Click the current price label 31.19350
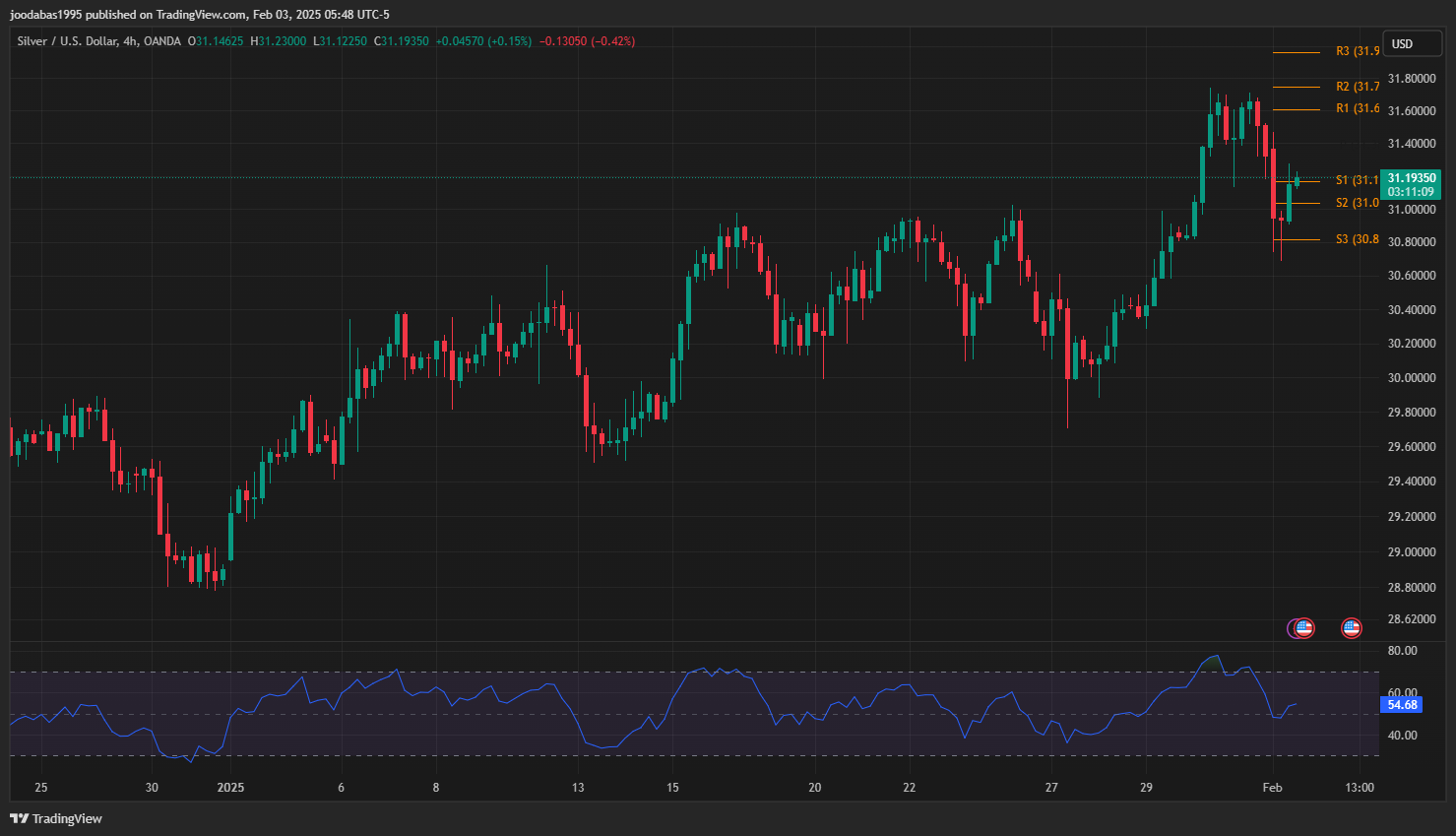1456x836 pixels. pyautogui.click(x=1412, y=178)
